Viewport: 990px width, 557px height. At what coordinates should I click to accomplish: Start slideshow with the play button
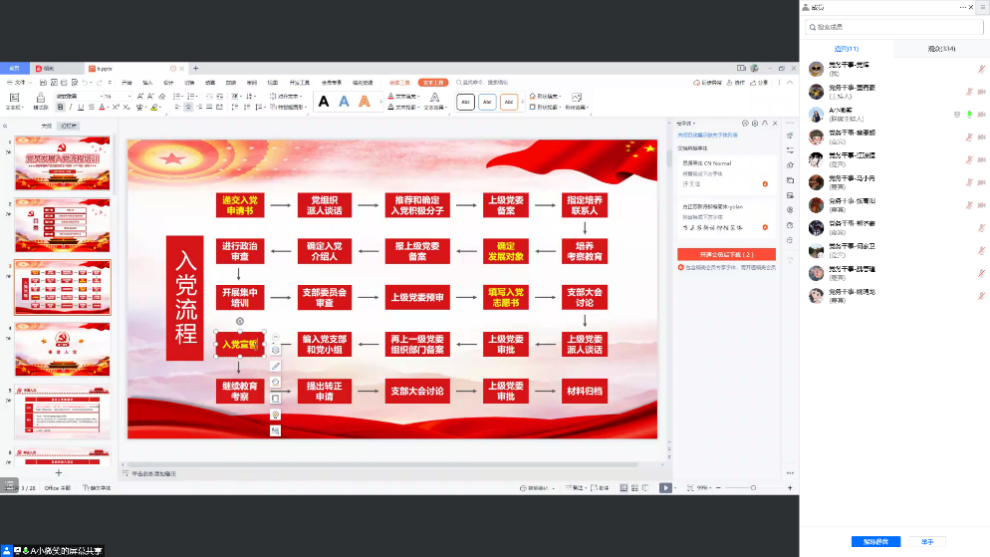tap(665, 488)
